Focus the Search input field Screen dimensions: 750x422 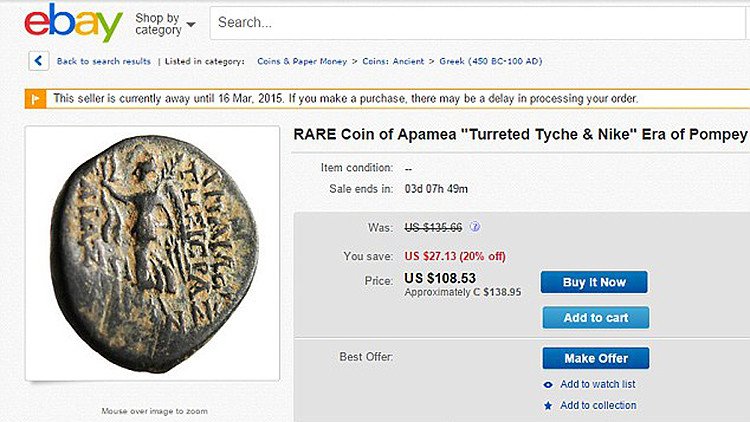(478, 22)
